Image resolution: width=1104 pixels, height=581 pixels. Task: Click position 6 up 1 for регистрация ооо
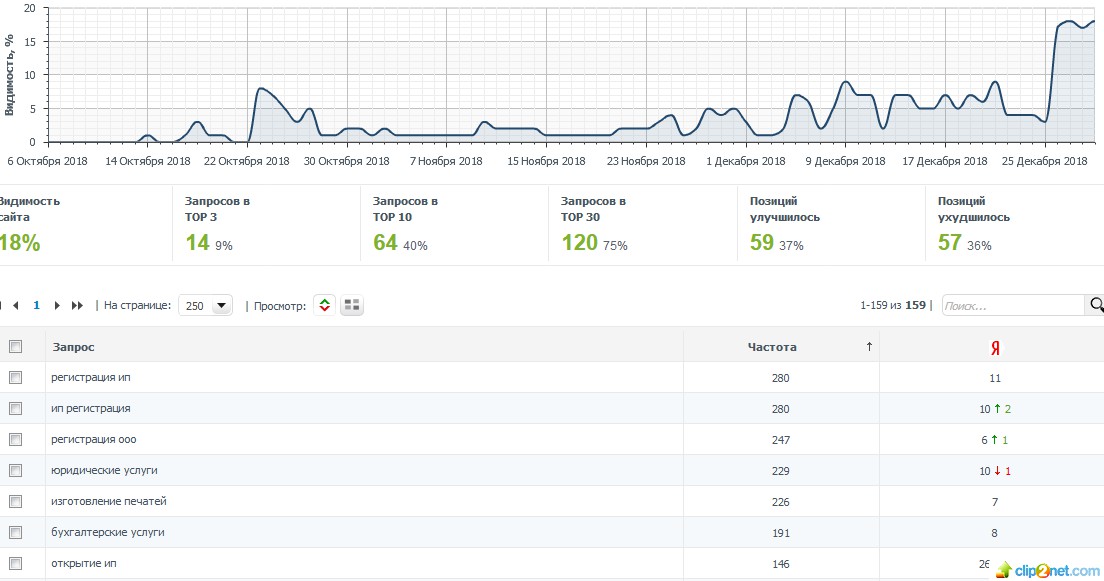coord(995,440)
